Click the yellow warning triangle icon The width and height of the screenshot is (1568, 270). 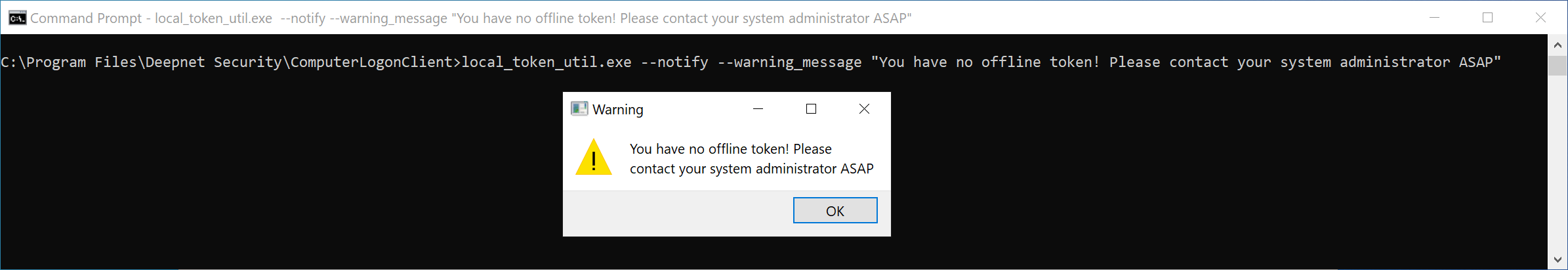tap(594, 158)
